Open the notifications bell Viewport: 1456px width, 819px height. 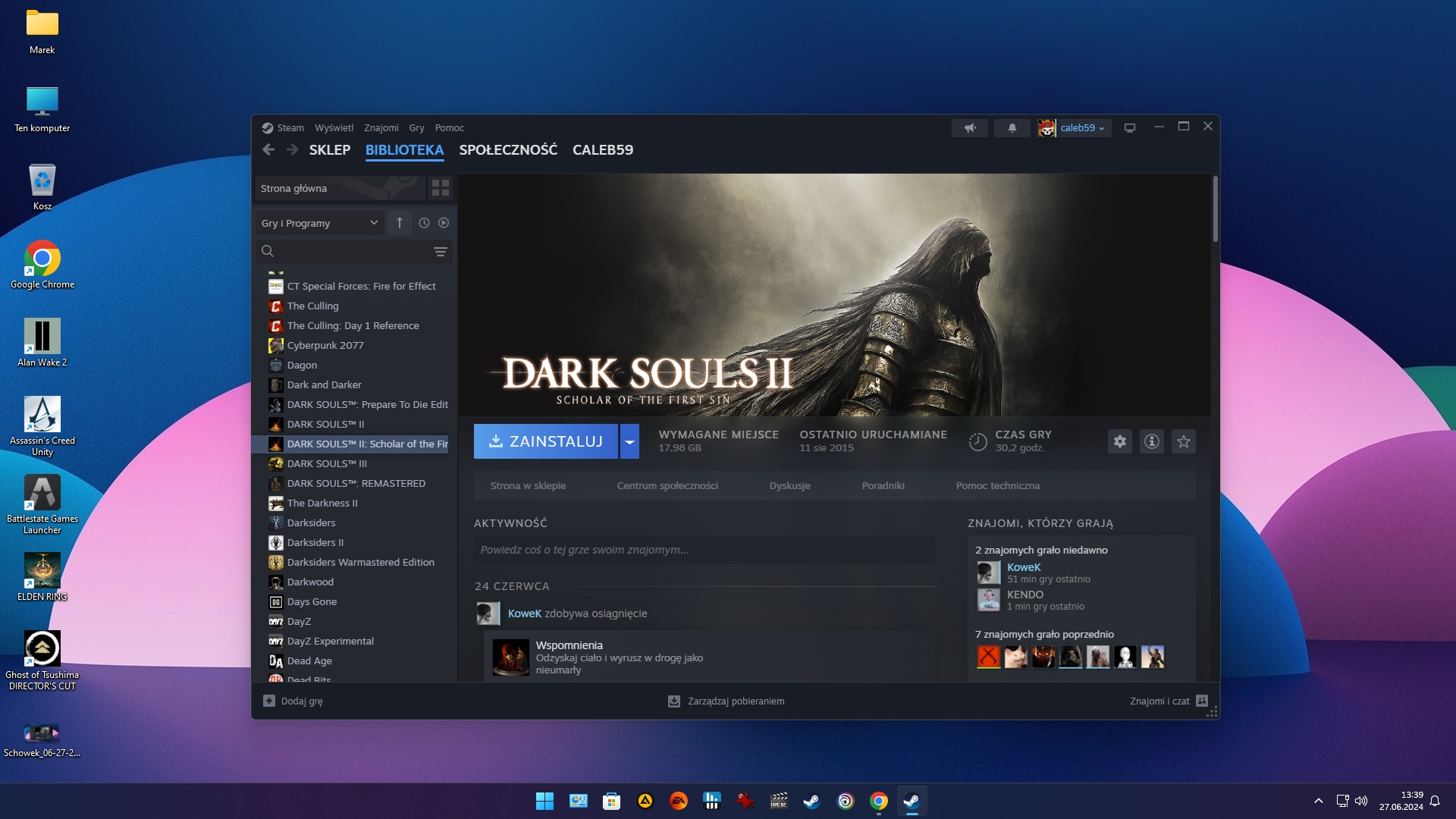point(1012,128)
